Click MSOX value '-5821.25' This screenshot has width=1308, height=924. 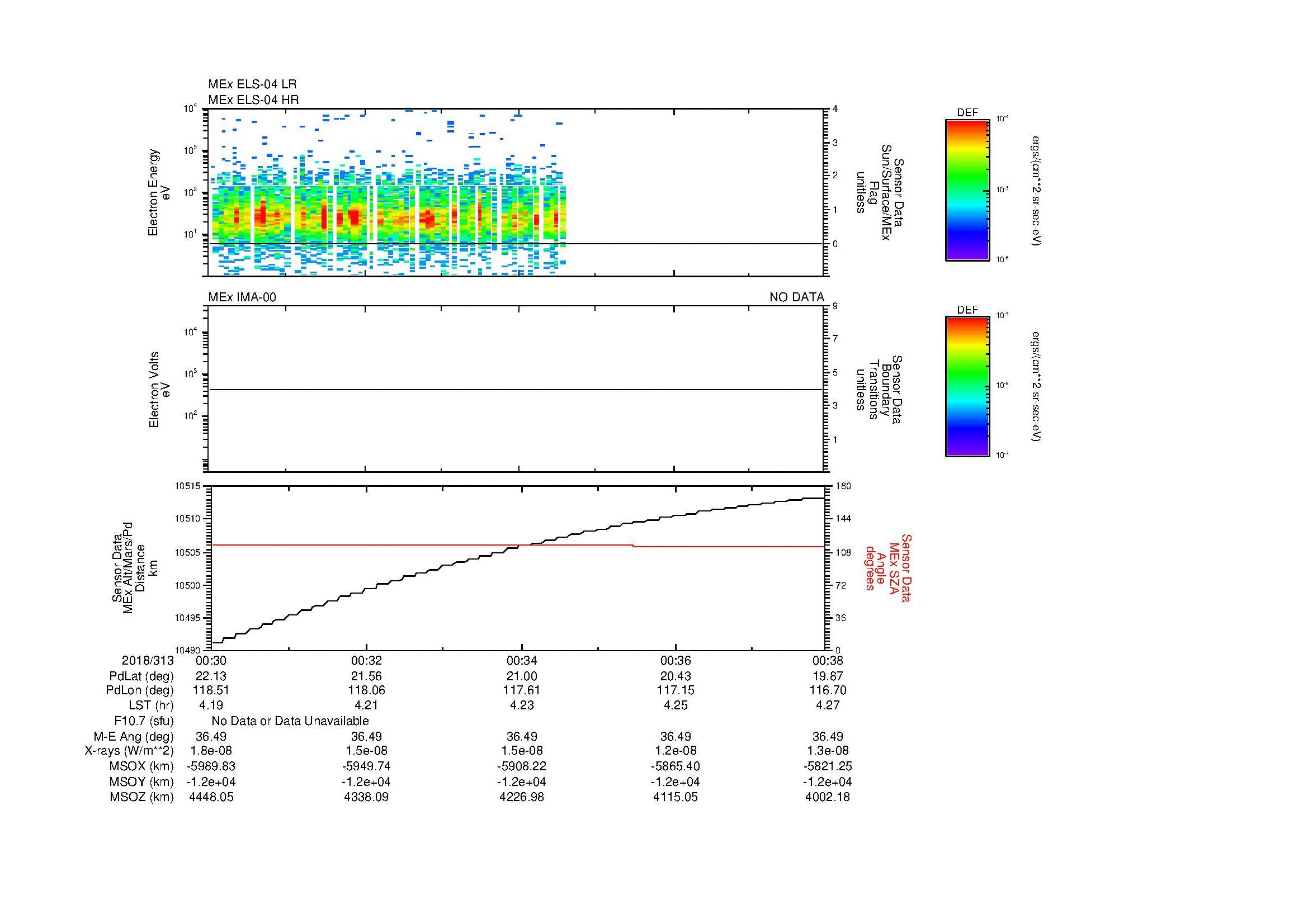pyautogui.click(x=828, y=766)
